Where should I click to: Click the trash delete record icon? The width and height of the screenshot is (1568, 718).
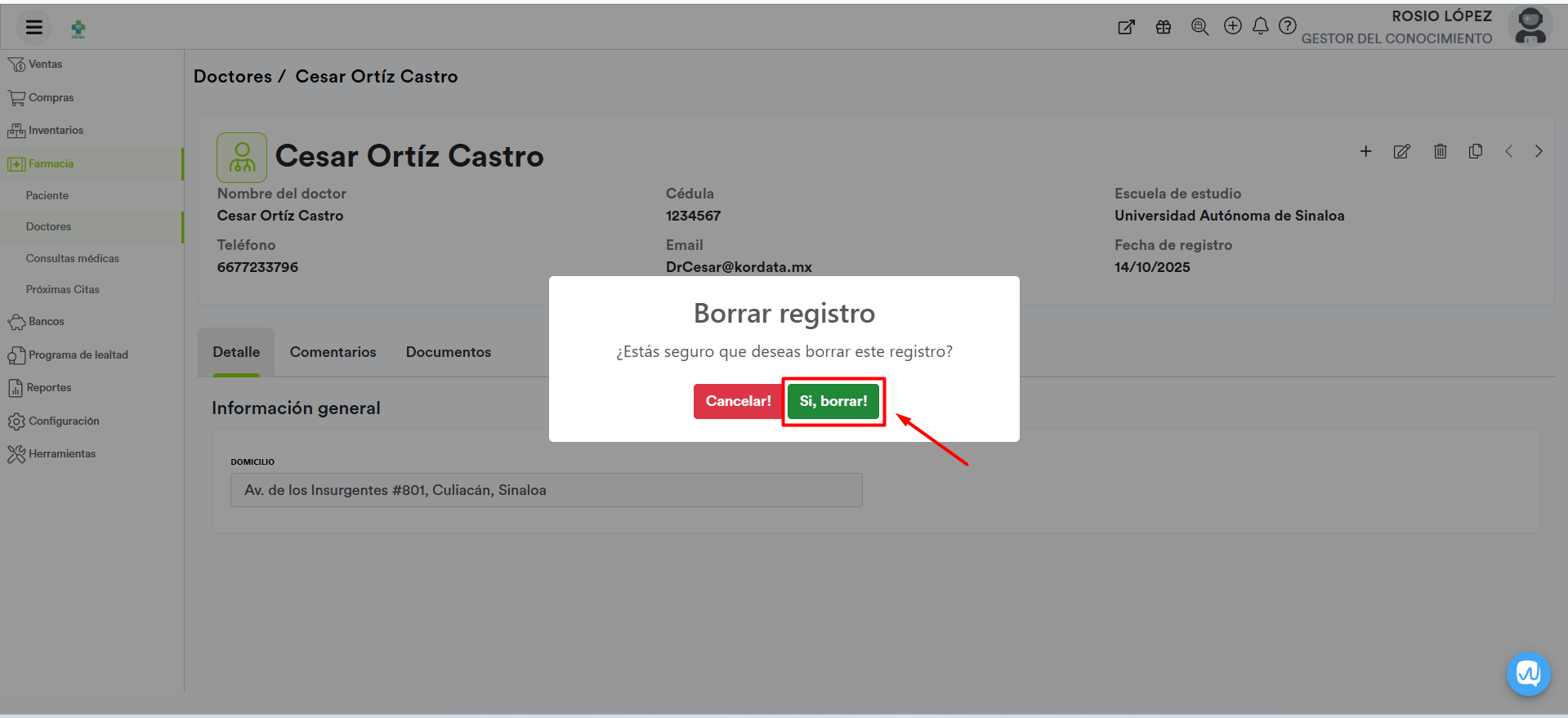(1440, 151)
